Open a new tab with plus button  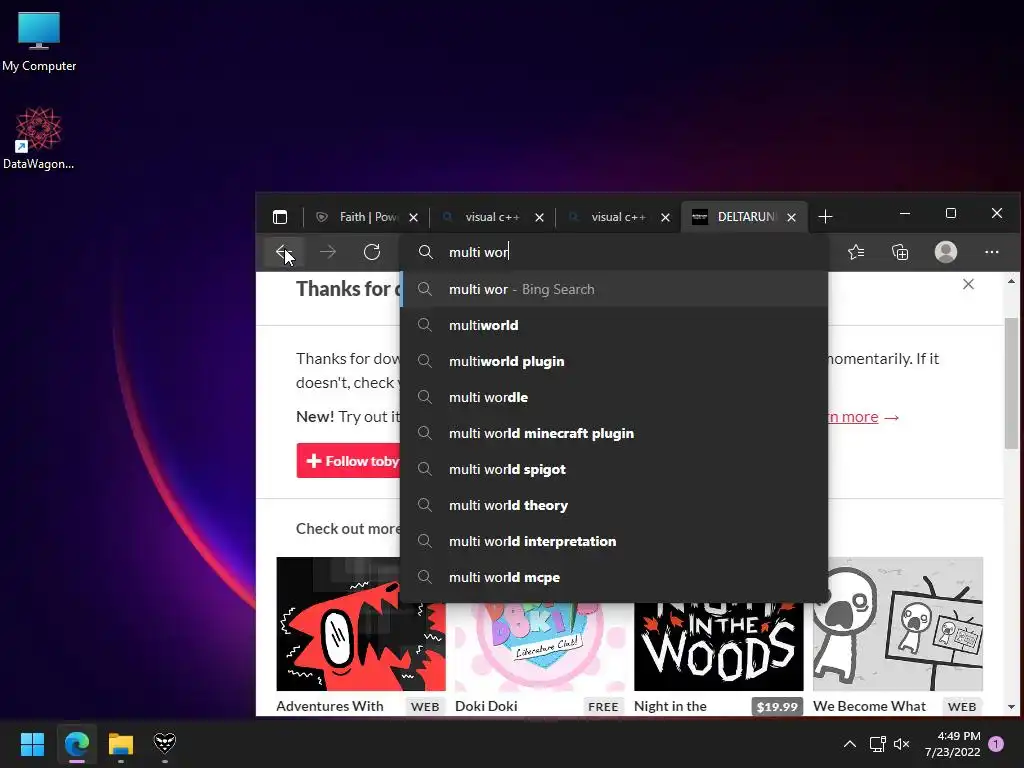click(825, 217)
